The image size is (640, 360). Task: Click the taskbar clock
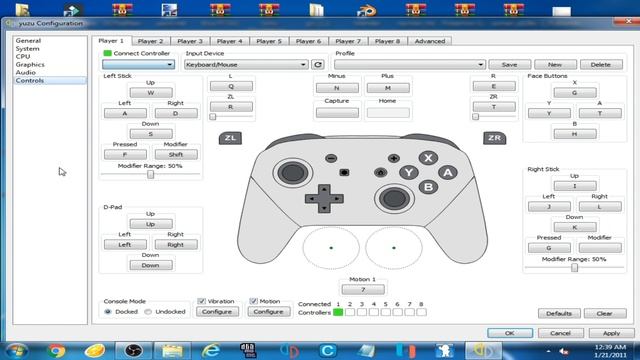click(610, 351)
